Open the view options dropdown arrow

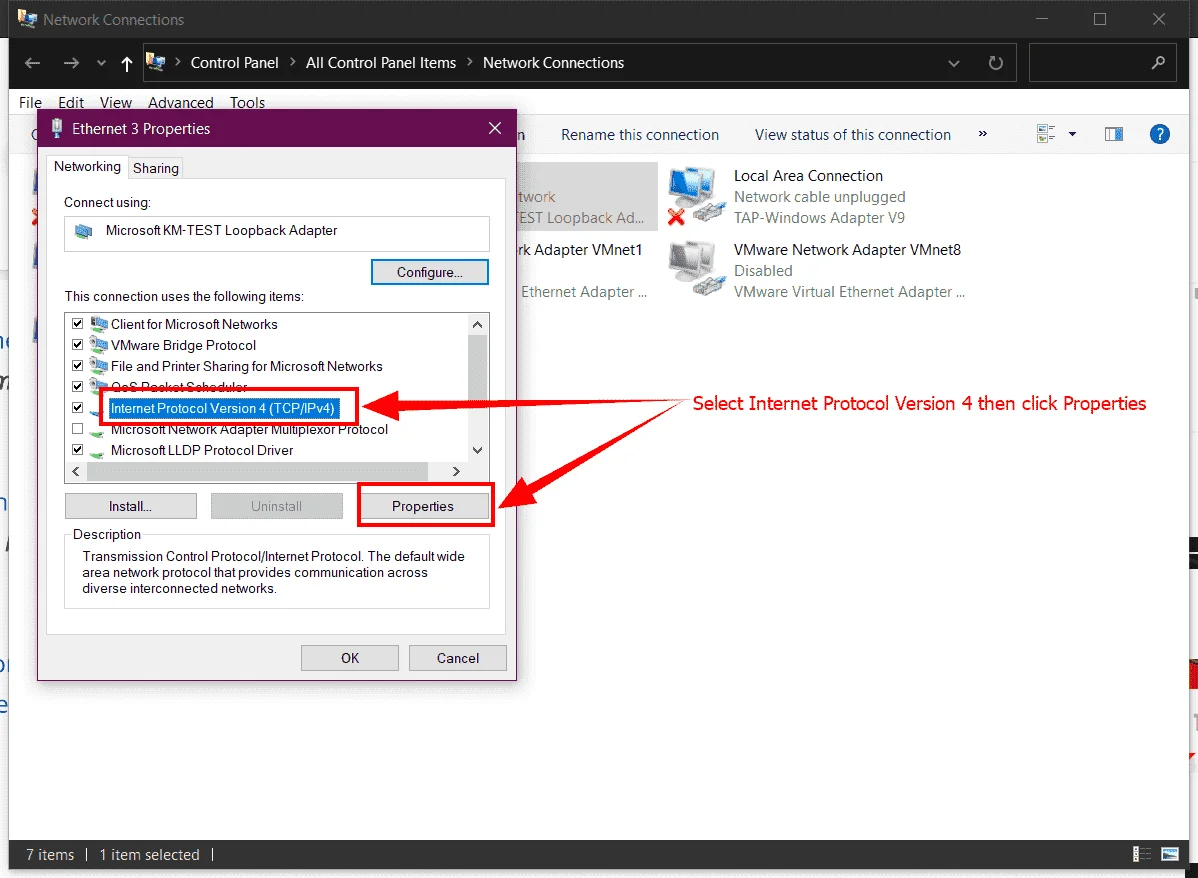(1072, 134)
